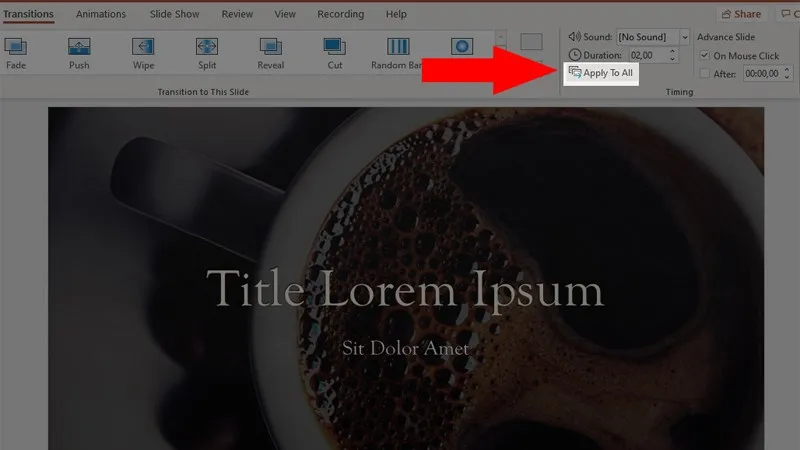Click the Duration spinner arrows

[x=673, y=55]
